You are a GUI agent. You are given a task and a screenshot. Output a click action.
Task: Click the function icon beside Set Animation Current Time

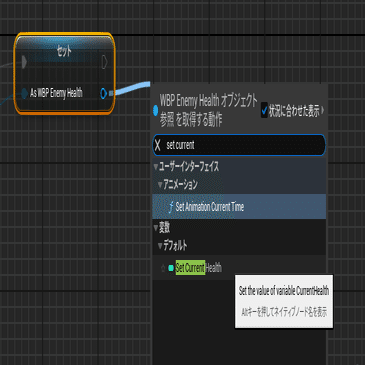[x=171, y=207]
